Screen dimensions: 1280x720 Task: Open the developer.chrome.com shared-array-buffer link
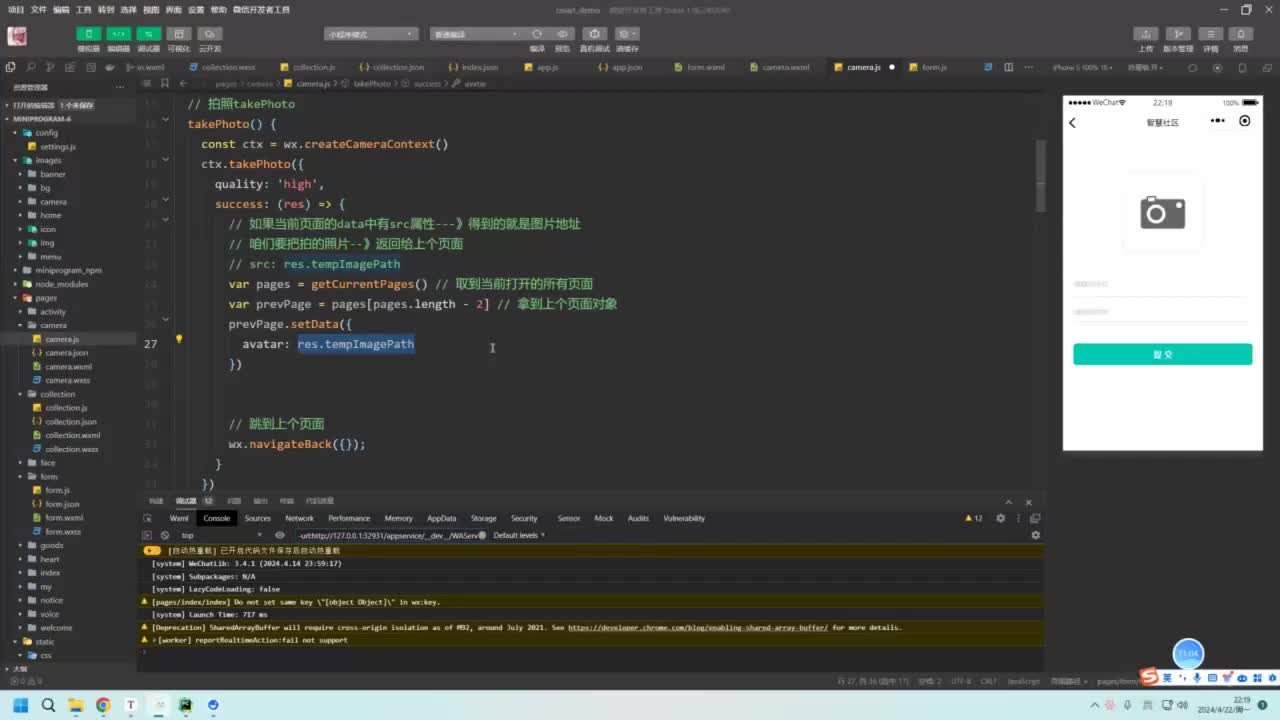click(698, 627)
